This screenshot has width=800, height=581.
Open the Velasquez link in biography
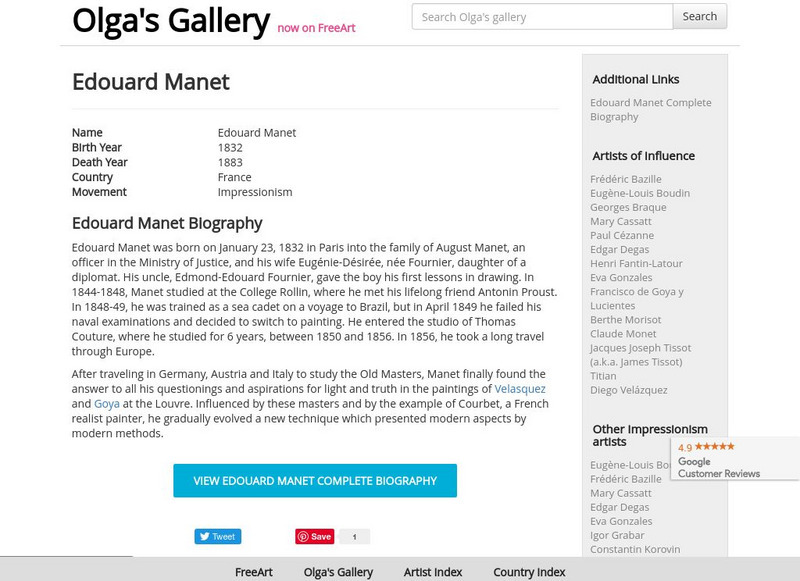pyautogui.click(x=520, y=389)
